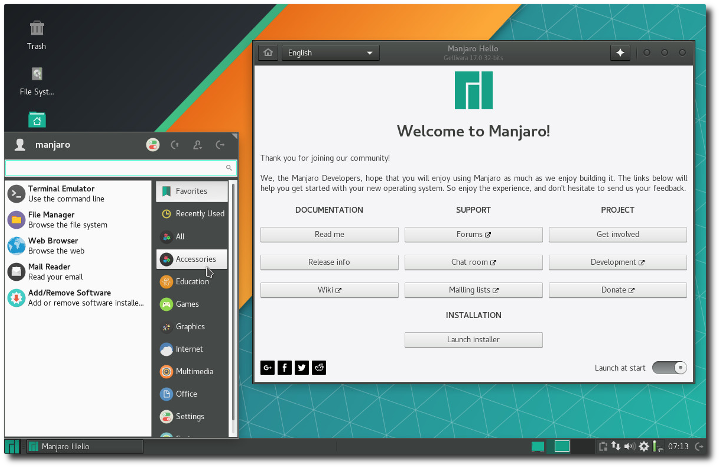The width and height of the screenshot is (720, 468).
Task: Click the category list scrollbar in the menu
Action: coord(234,300)
